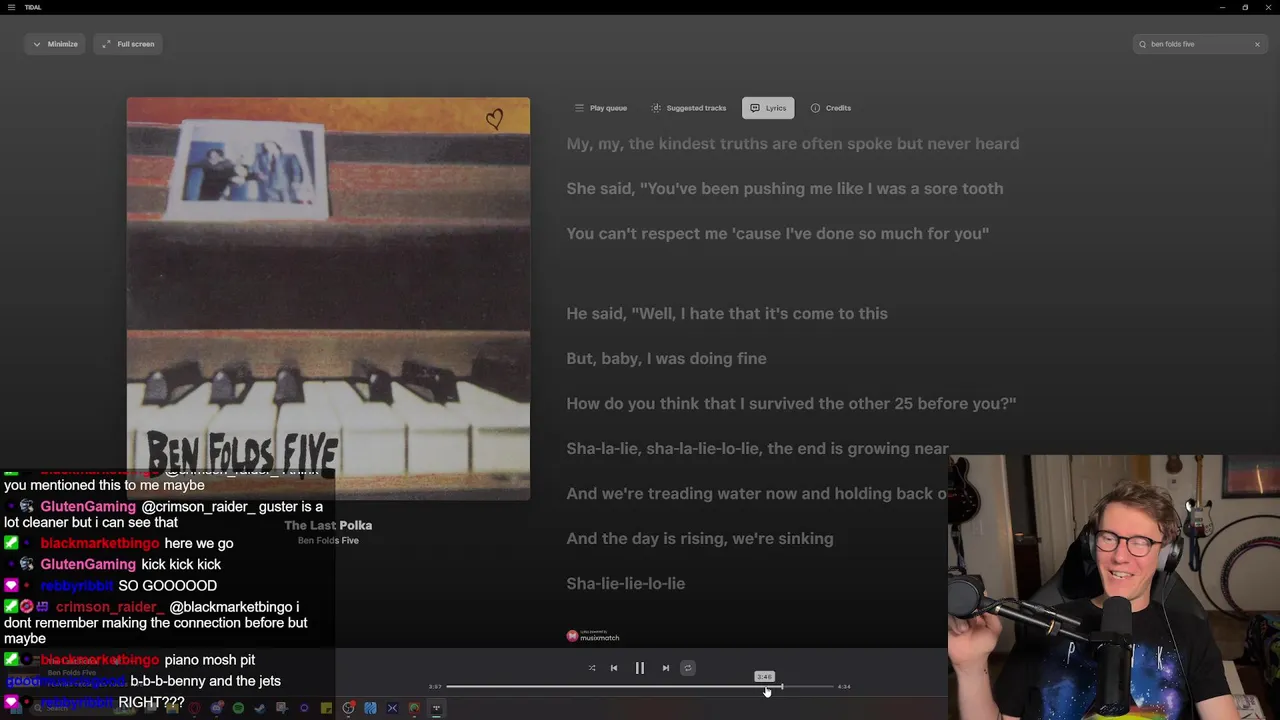This screenshot has width=1280, height=720.
Task: Open artist 'Ben Folds Five' under the title
Action: click(328, 541)
